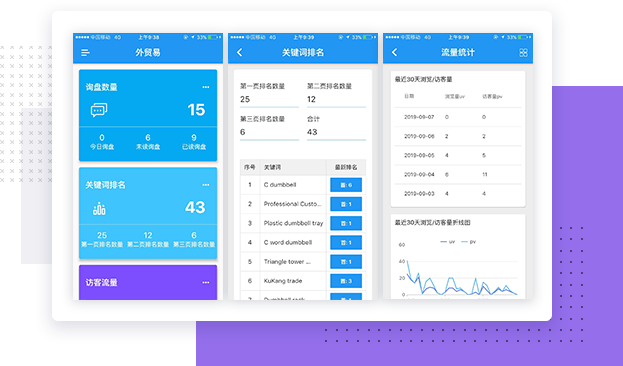Click the 关键词 column header
The height and width of the screenshot is (366, 623).
point(272,167)
